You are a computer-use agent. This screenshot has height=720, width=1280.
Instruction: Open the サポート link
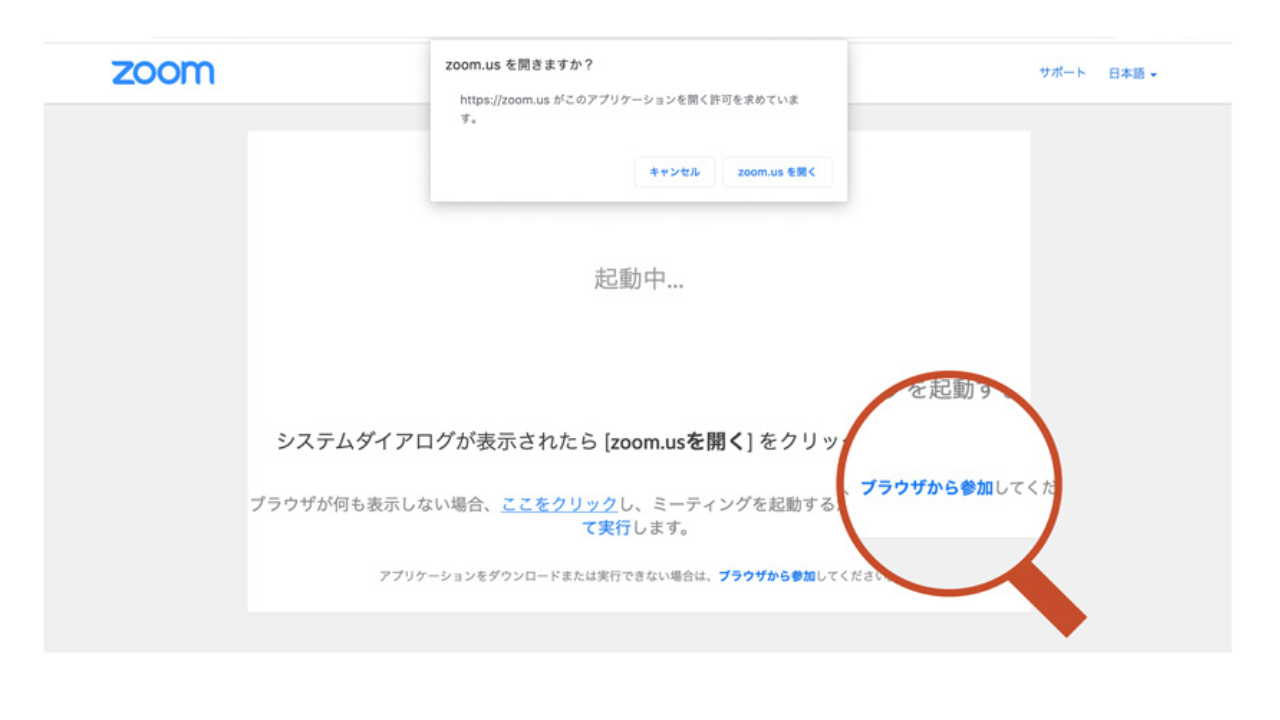[x=1062, y=73]
